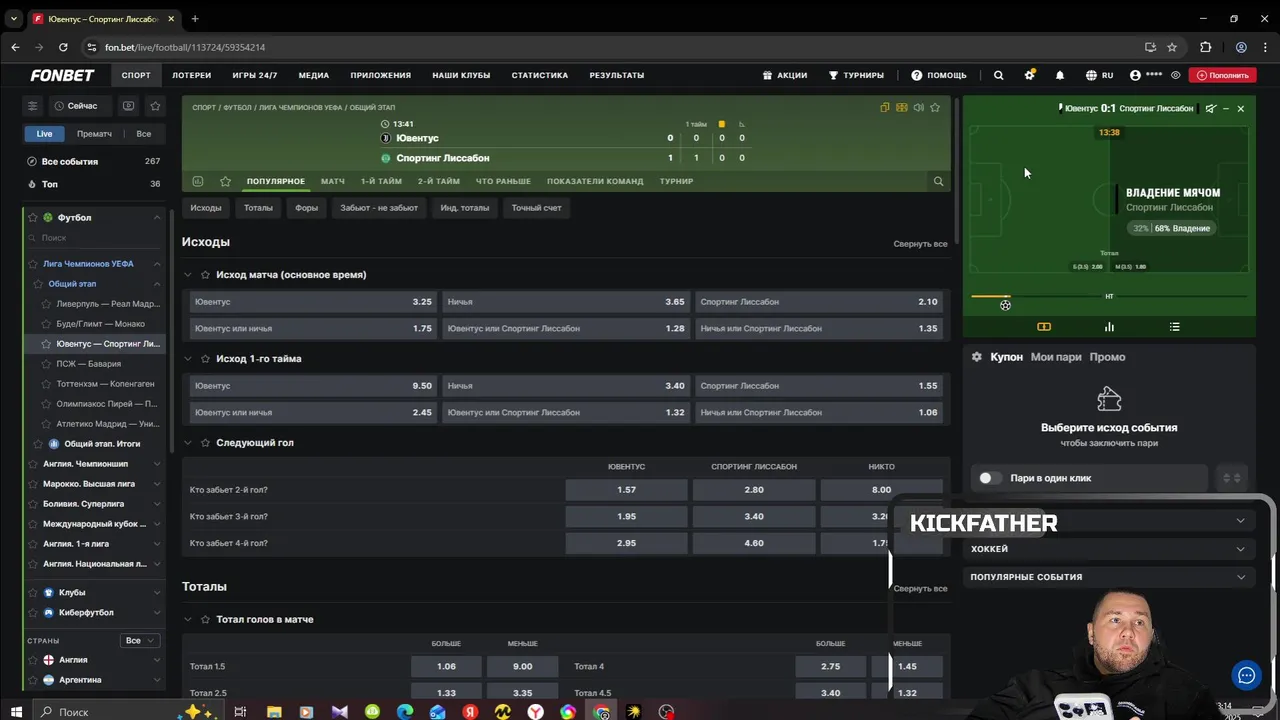The width and height of the screenshot is (1280, 720).
Task: Switch to Мои пари tab
Action: click(x=1056, y=357)
